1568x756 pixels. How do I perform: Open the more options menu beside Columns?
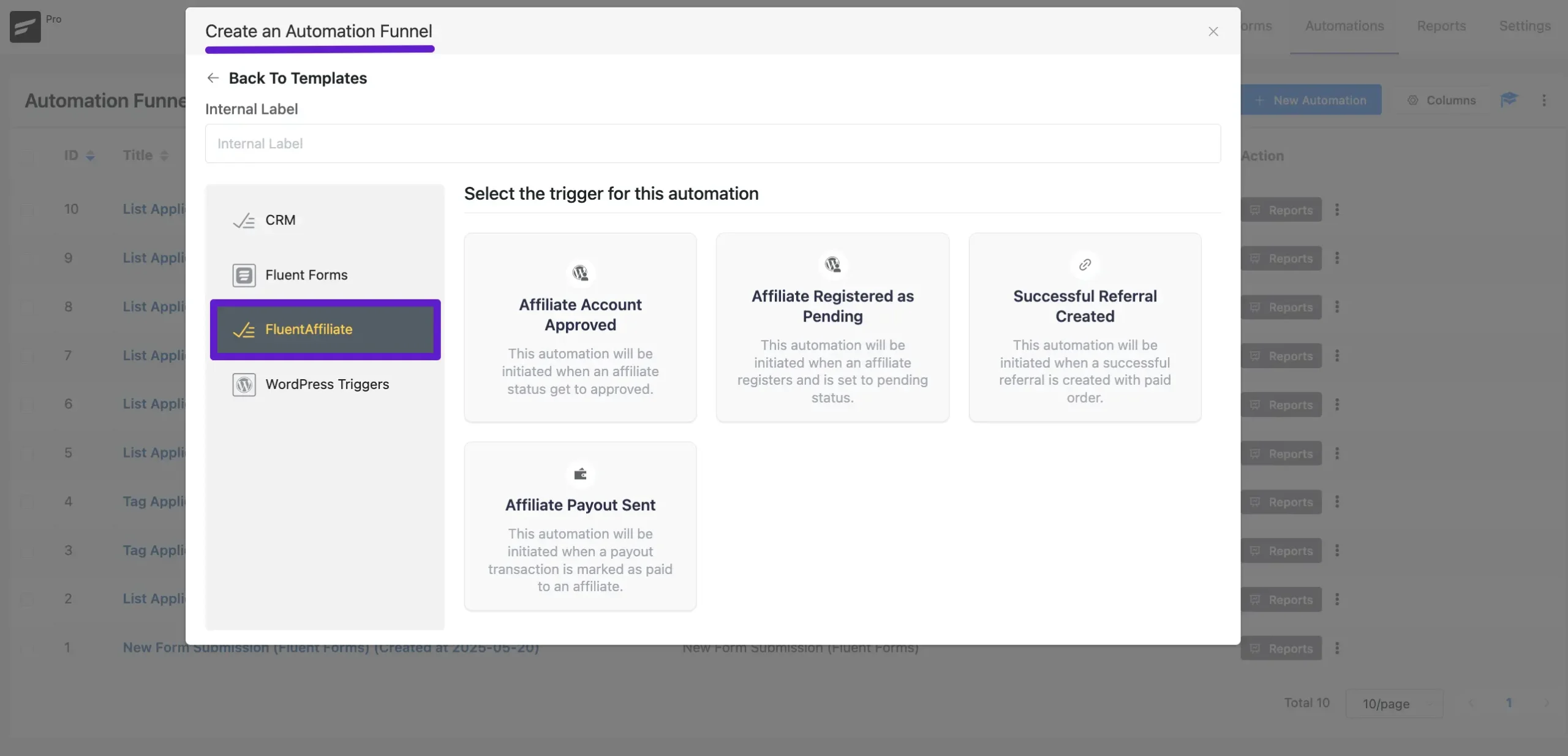click(x=1544, y=100)
